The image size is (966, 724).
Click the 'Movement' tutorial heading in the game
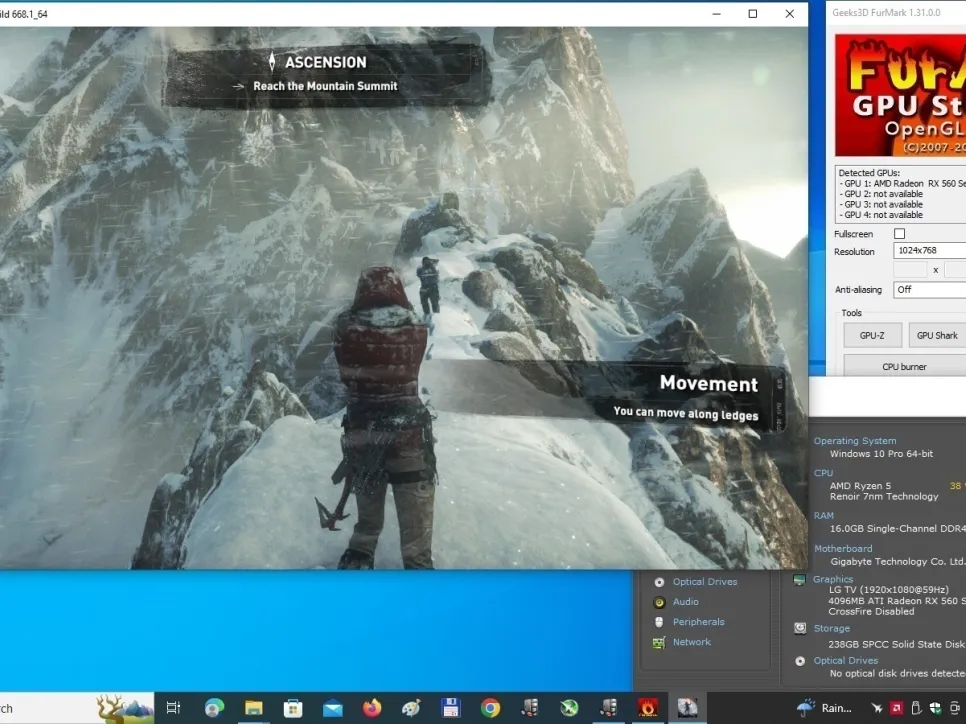(708, 383)
